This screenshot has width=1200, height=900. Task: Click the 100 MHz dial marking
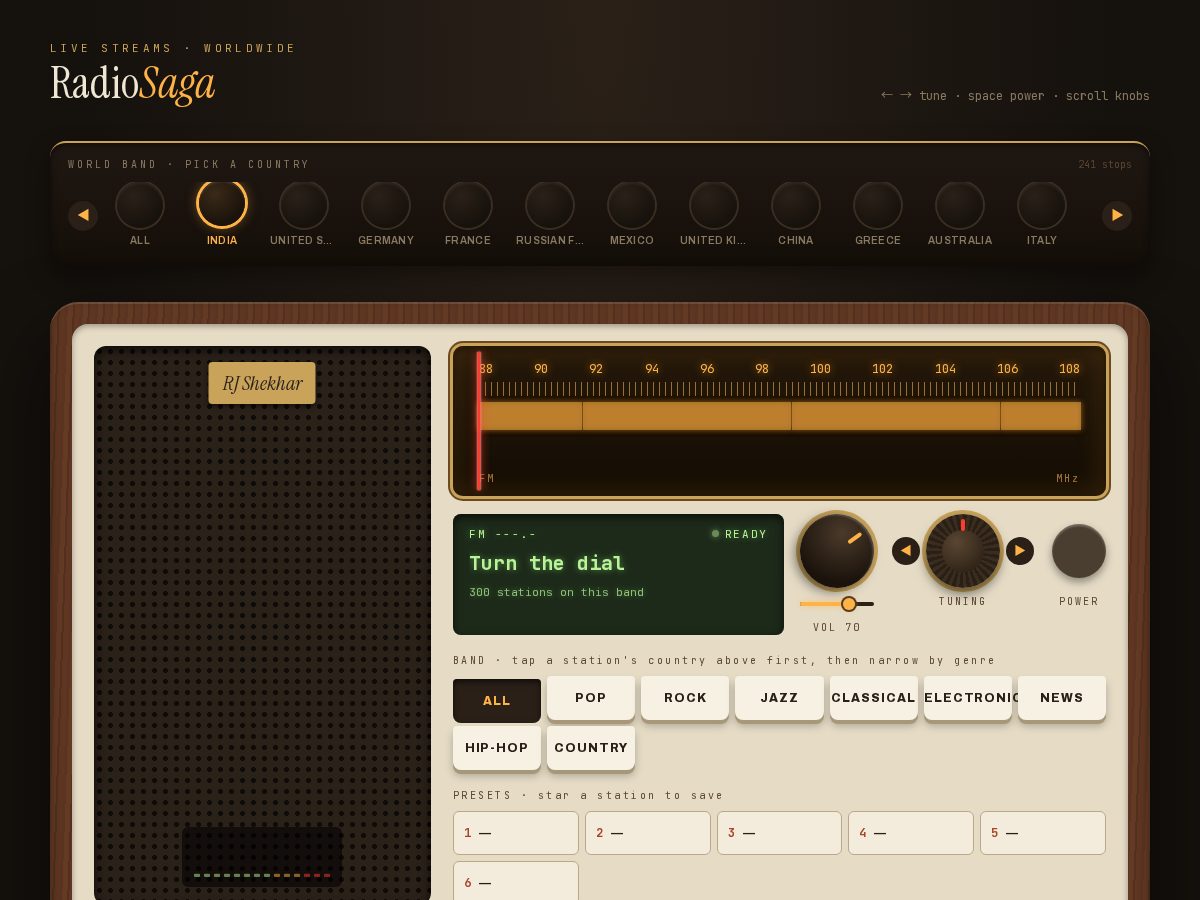pos(820,369)
